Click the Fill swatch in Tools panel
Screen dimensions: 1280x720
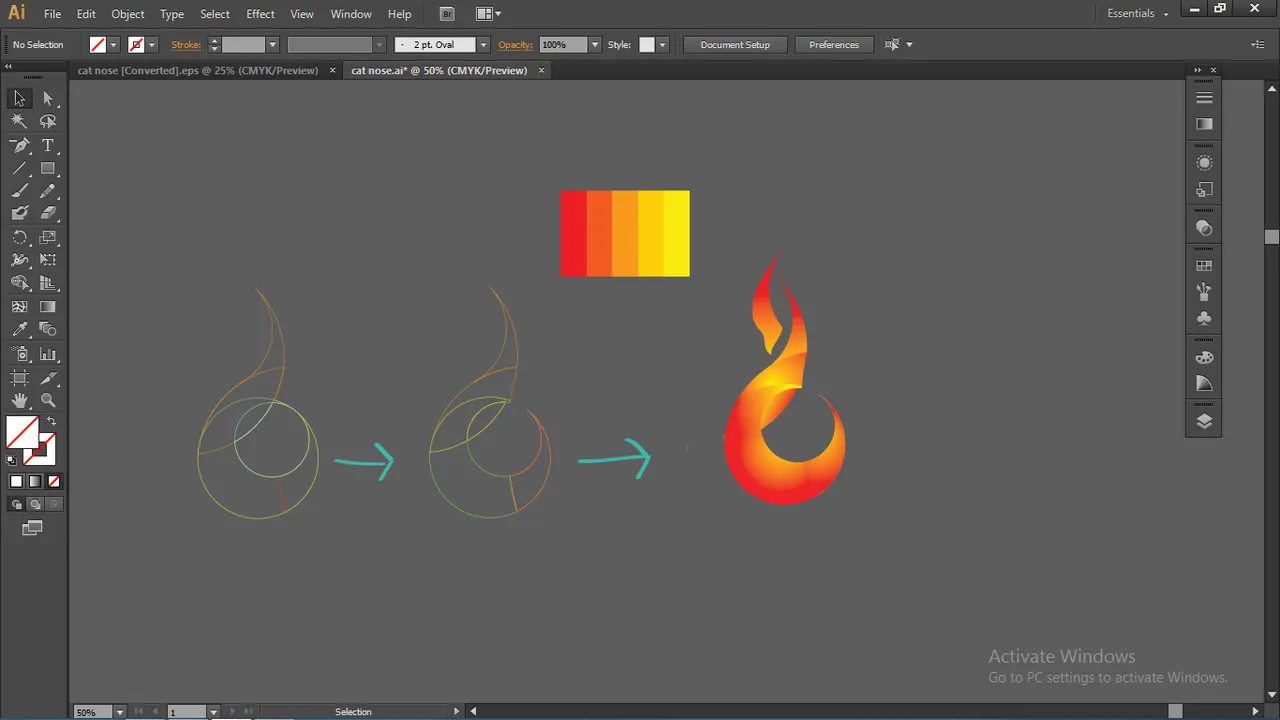tap(22, 433)
